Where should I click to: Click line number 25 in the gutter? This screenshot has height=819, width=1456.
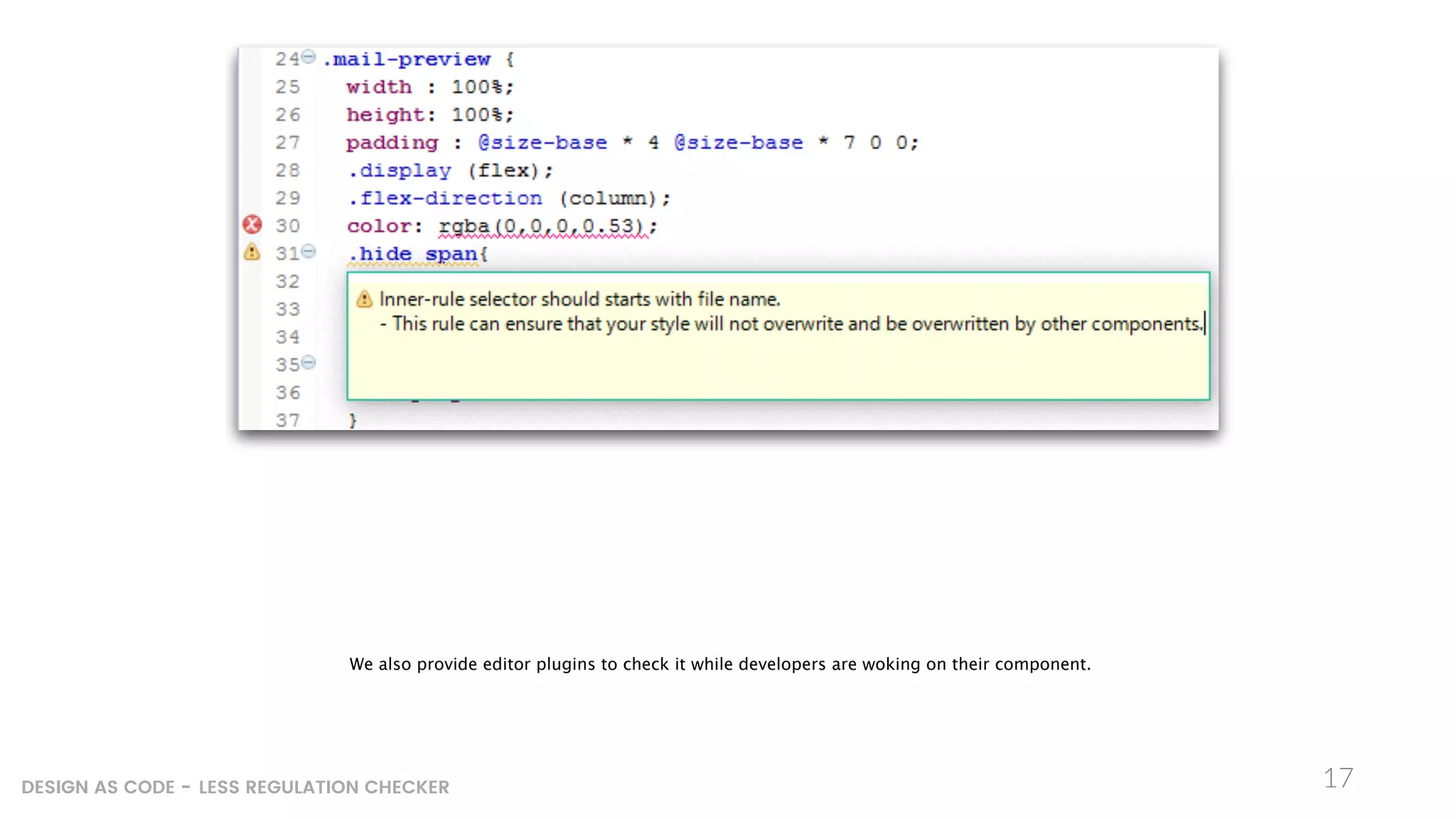click(x=287, y=87)
